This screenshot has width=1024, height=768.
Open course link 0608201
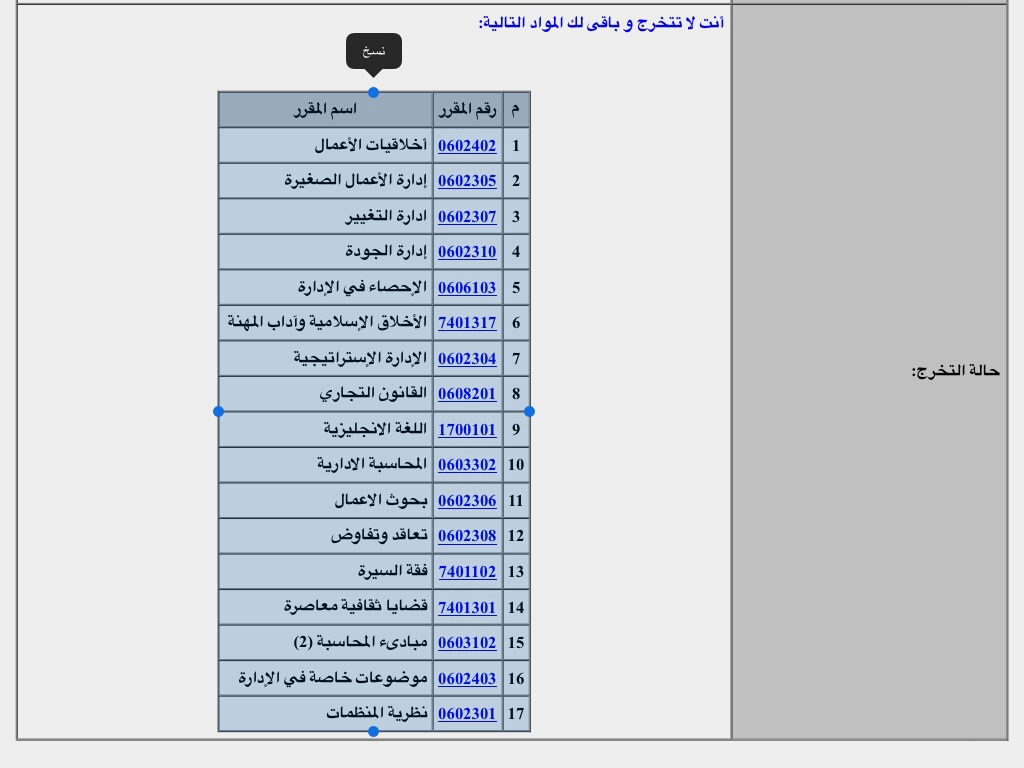point(467,394)
